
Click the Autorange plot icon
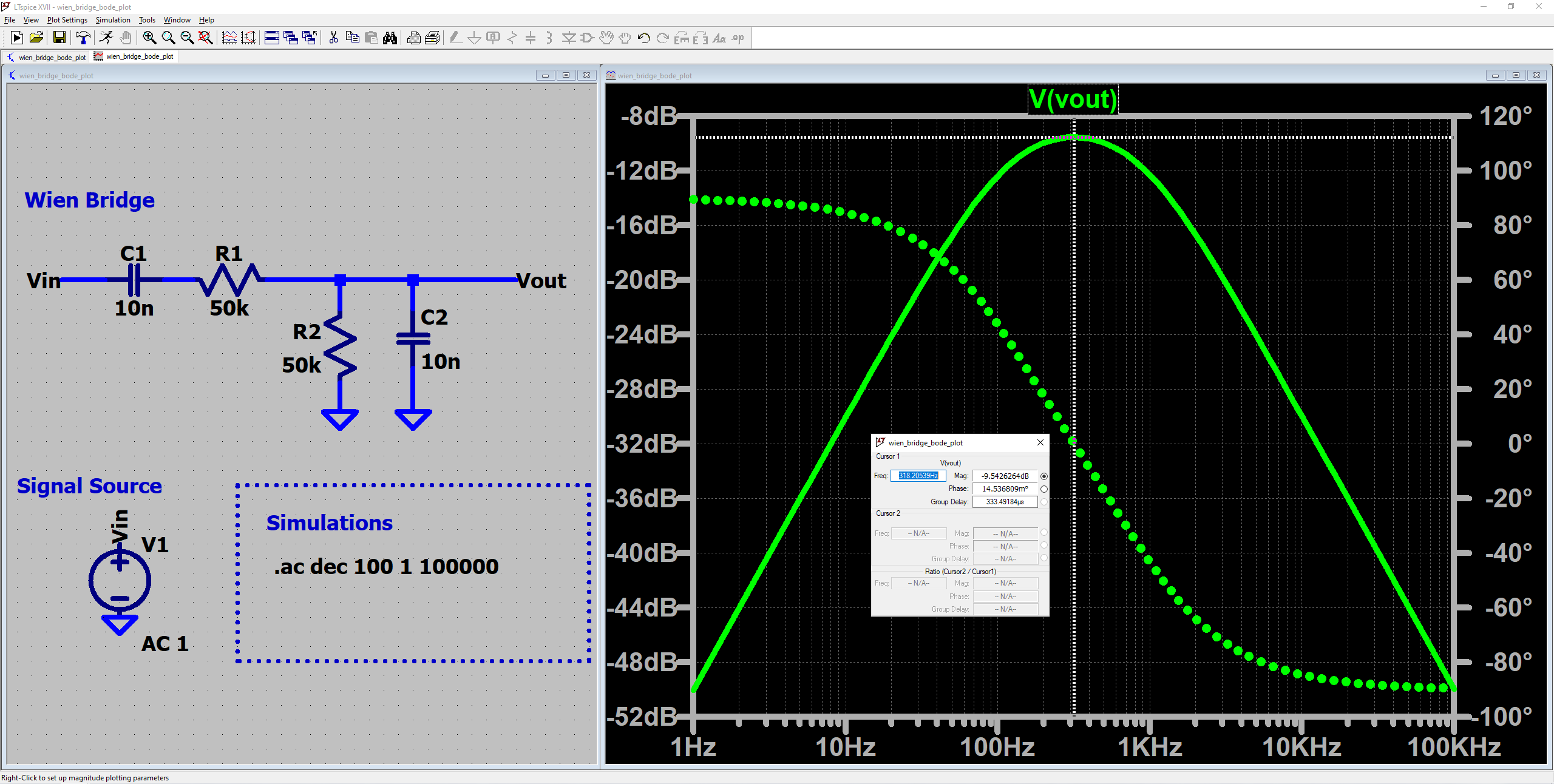248,38
